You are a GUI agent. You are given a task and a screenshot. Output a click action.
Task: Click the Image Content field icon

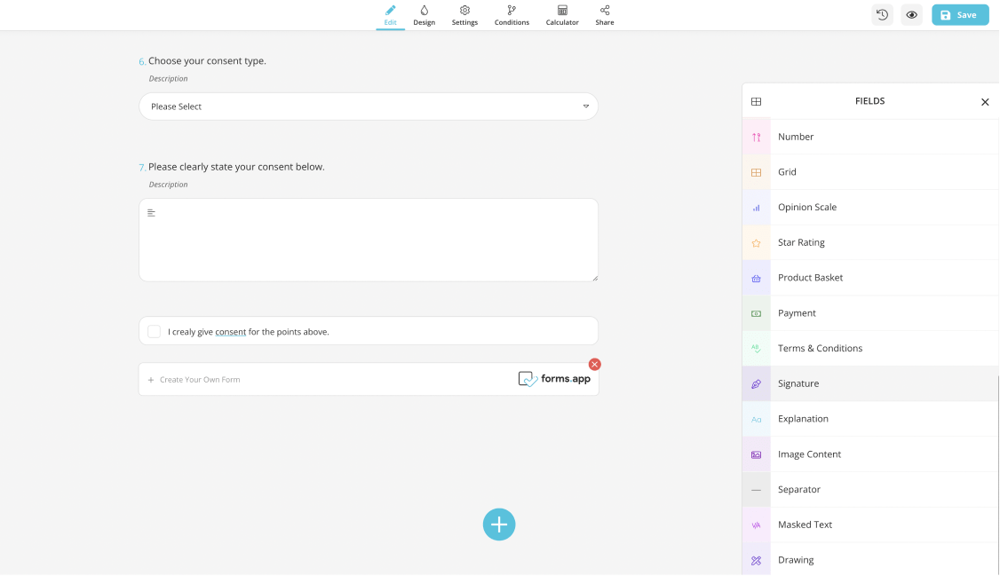pyautogui.click(x=756, y=454)
